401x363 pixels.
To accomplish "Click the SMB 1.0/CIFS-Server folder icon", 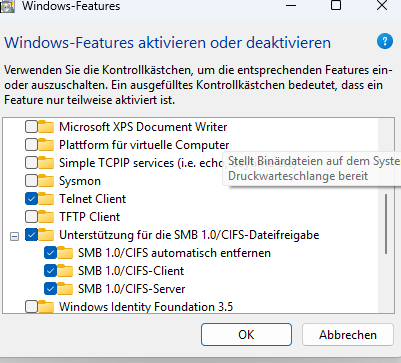I will click(65, 289).
